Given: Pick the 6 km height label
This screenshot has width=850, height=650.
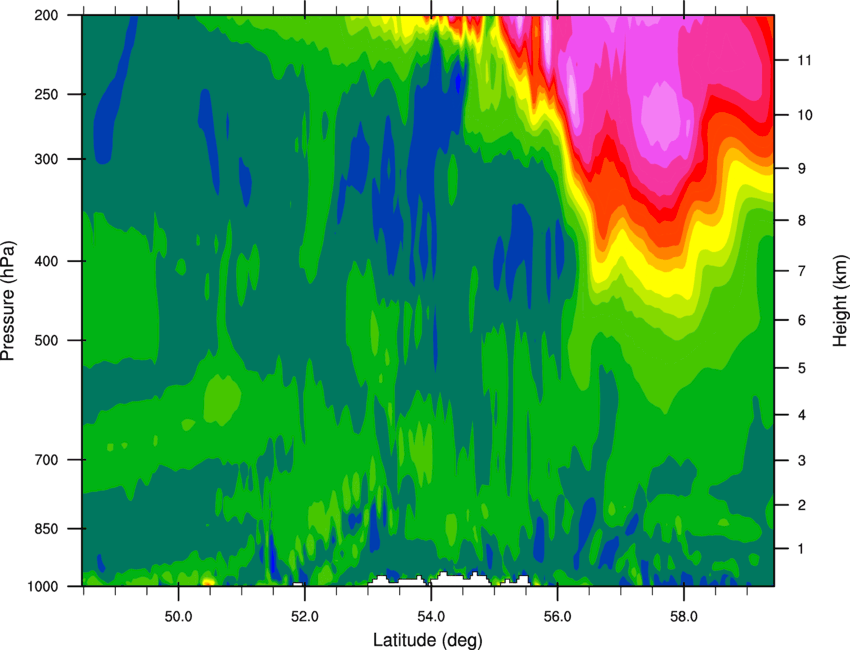Looking at the screenshot, I should (x=801, y=320).
